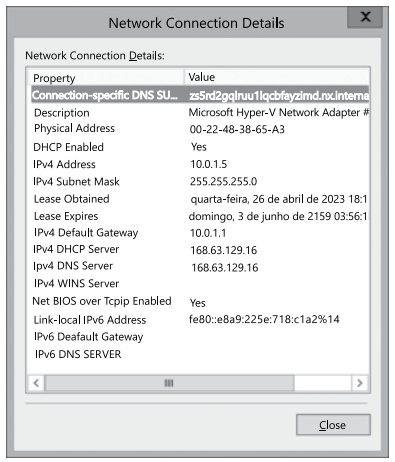
Task: Select the IPv6 DNS SERVER property
Action: [x=78, y=354]
